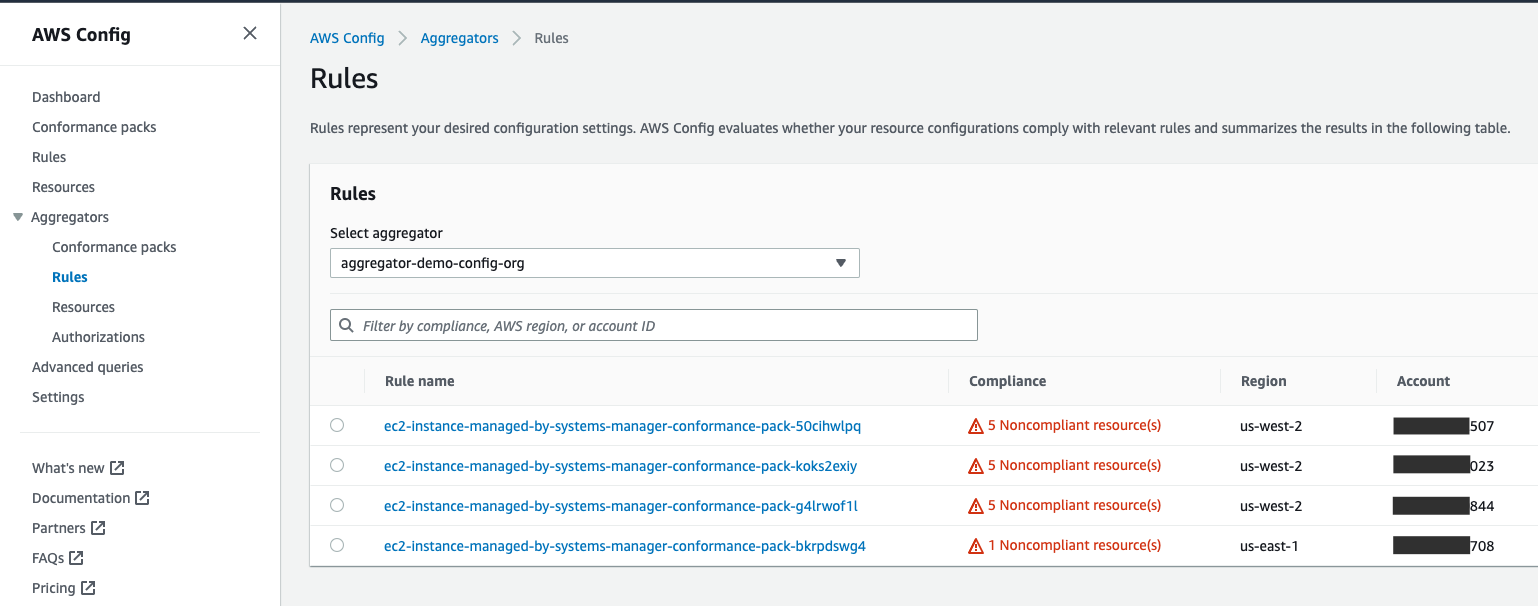Viewport: 1538px width, 606px height.
Task: Collapse the AWS Config sidebar with the X icon
Action: coord(249,33)
